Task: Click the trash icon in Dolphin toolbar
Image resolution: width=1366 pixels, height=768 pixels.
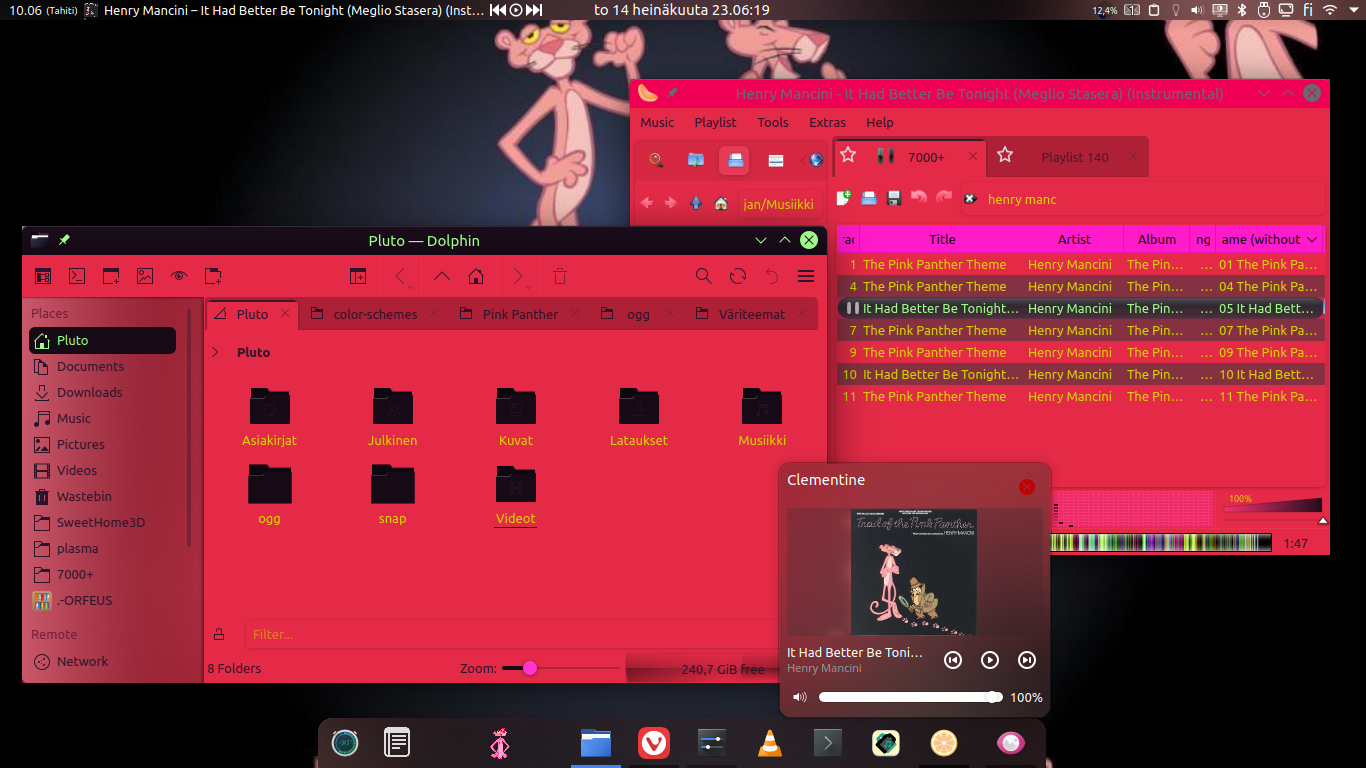Action: tap(560, 276)
